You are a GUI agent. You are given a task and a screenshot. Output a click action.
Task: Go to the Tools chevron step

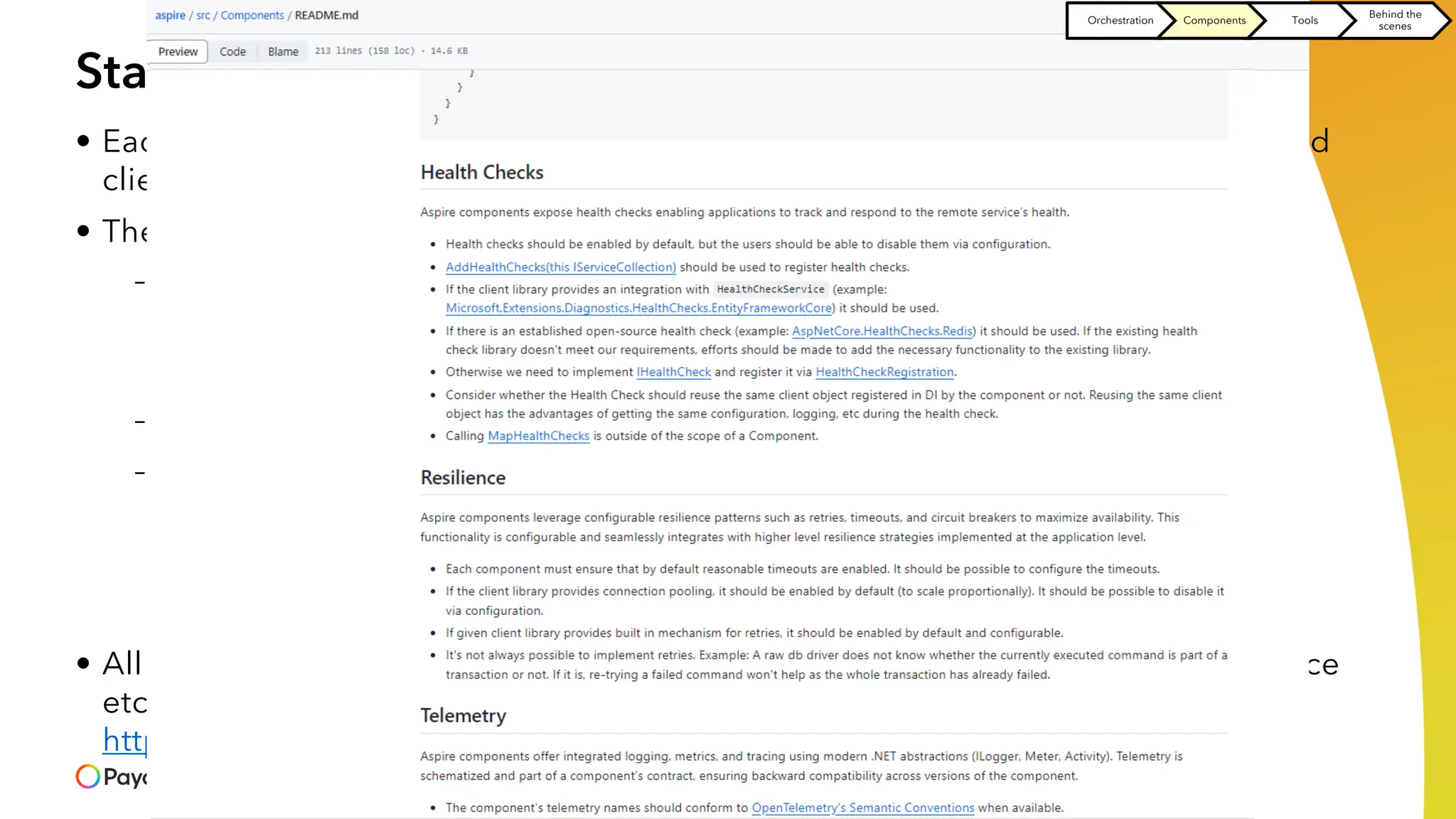click(x=1304, y=21)
